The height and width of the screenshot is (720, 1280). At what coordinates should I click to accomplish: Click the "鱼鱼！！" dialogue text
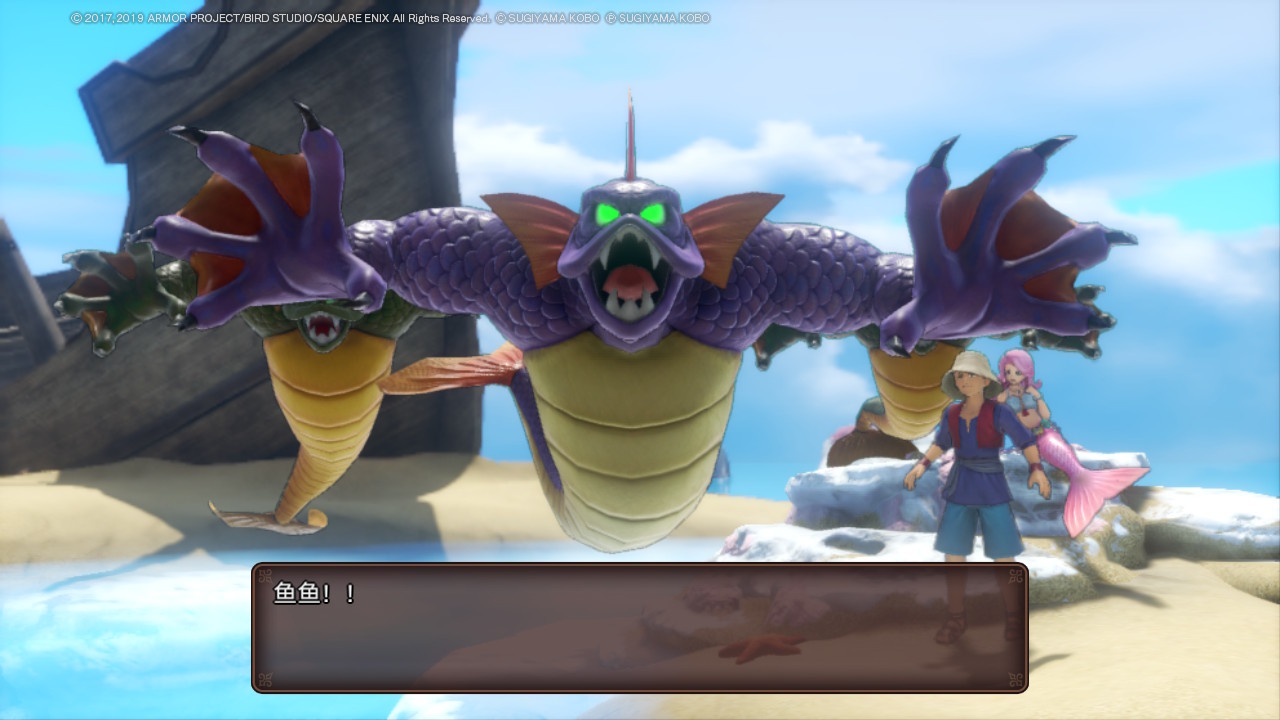[x=314, y=593]
